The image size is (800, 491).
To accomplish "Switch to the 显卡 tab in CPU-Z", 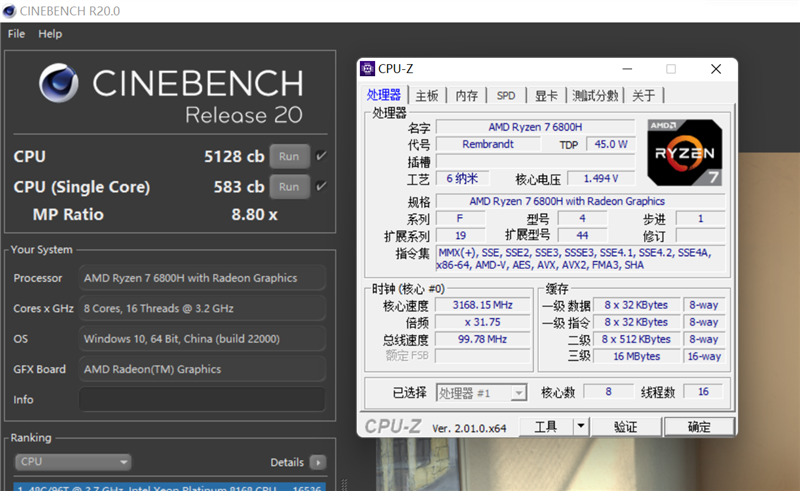I will [x=546, y=95].
